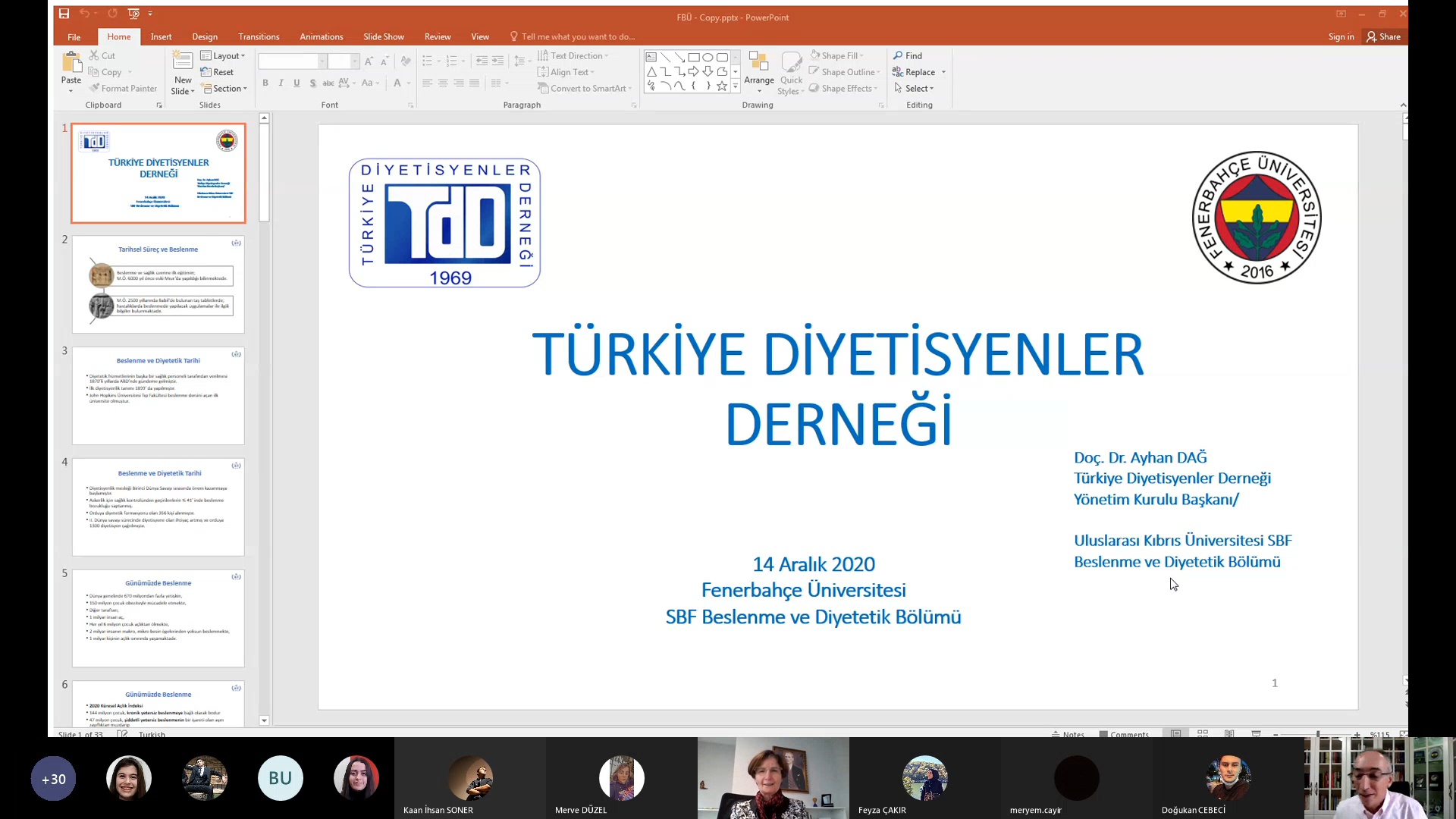Switch to Reading View icon
This screenshot has width=1456, height=819.
click(1229, 733)
